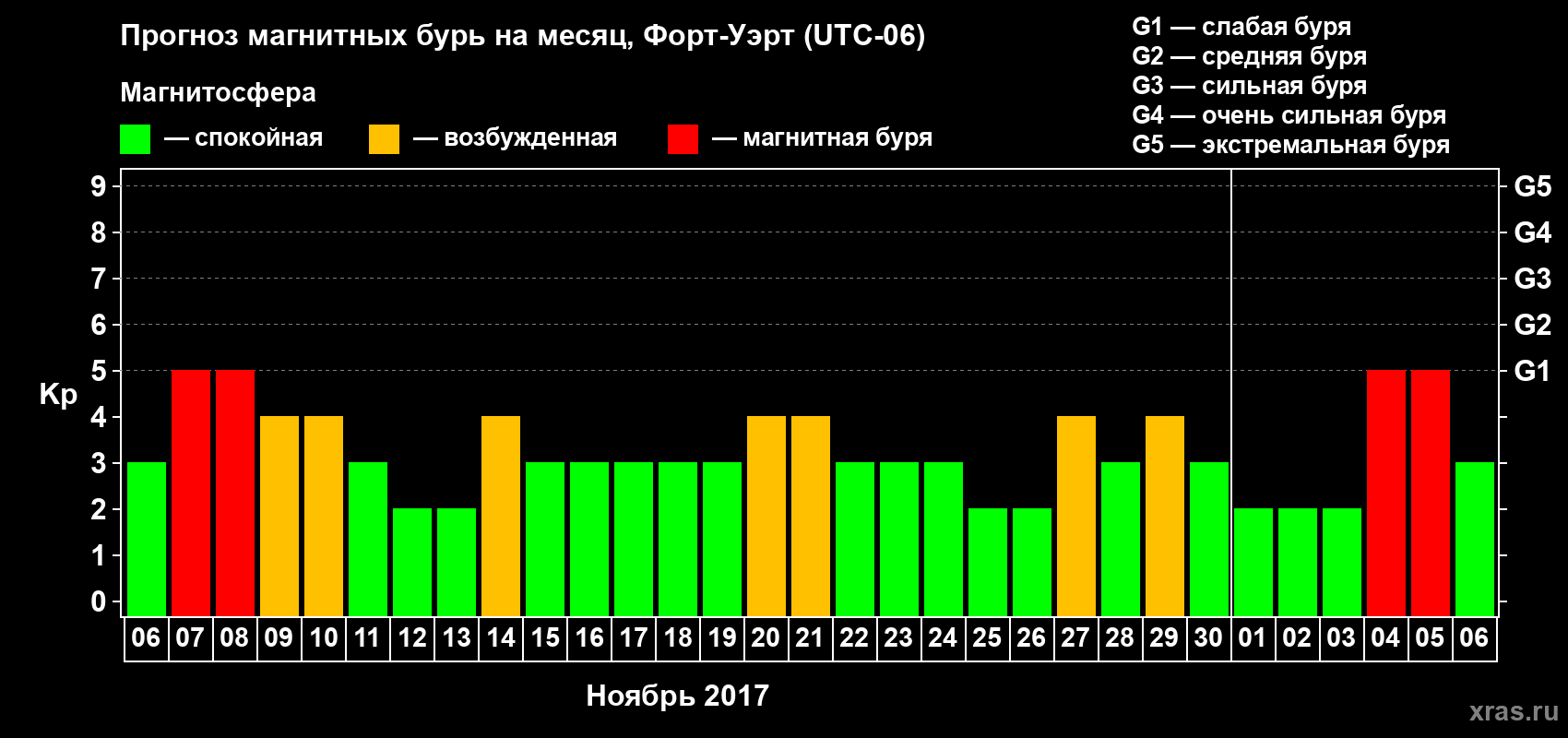Select the red bar for November 07
The image size is (1568, 738).
191,493
